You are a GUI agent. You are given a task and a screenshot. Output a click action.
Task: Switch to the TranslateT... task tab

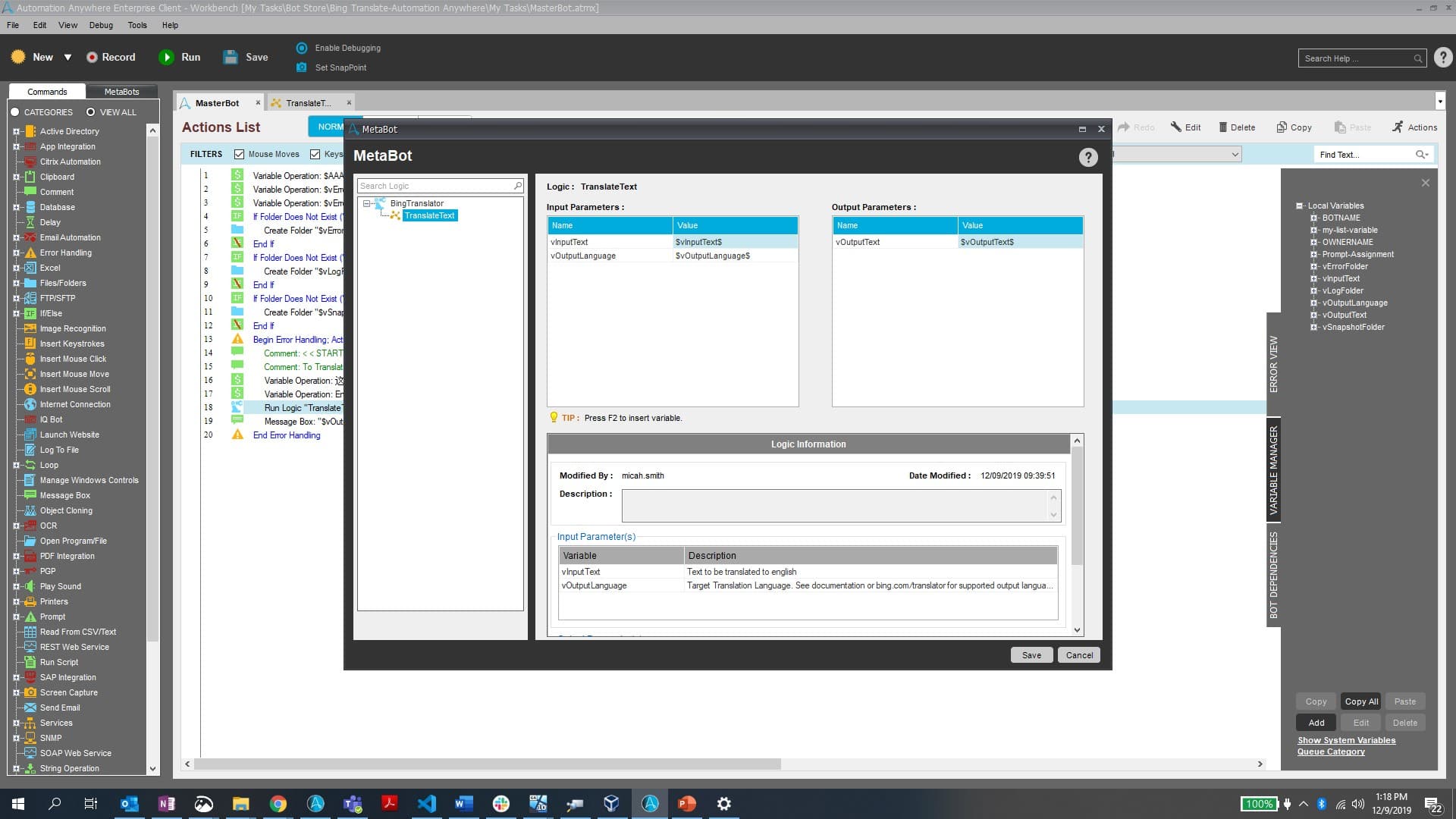click(x=308, y=103)
